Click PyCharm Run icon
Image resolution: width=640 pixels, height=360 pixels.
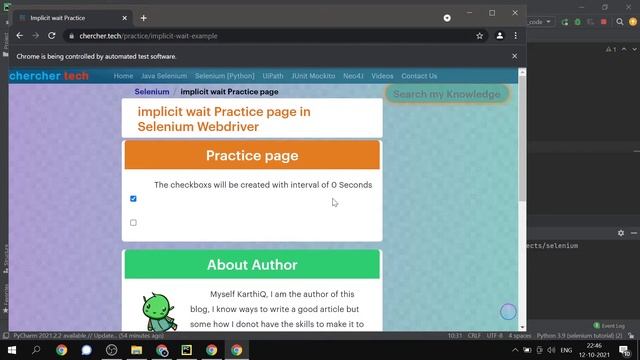565,22
